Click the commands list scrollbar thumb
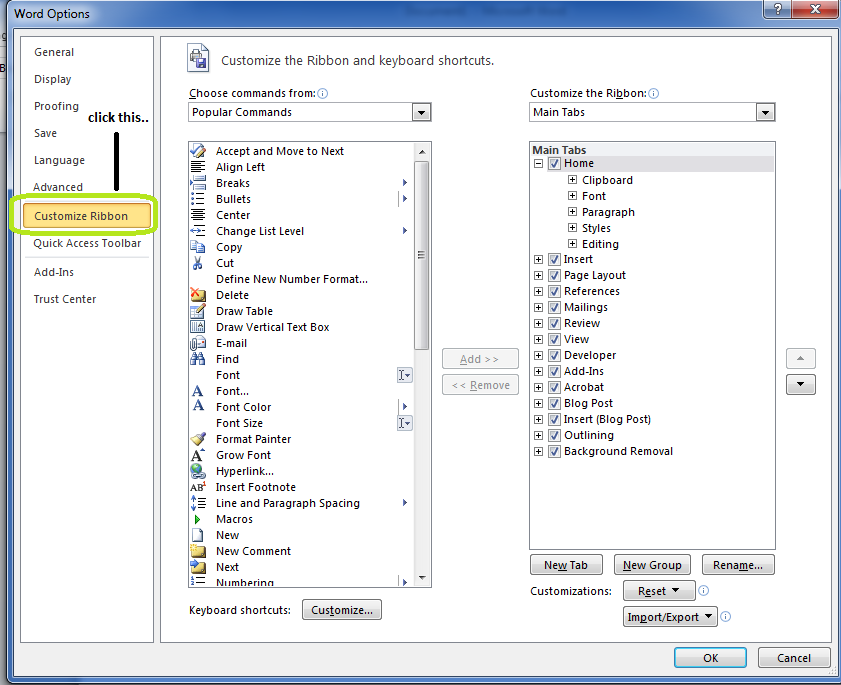 click(422, 255)
